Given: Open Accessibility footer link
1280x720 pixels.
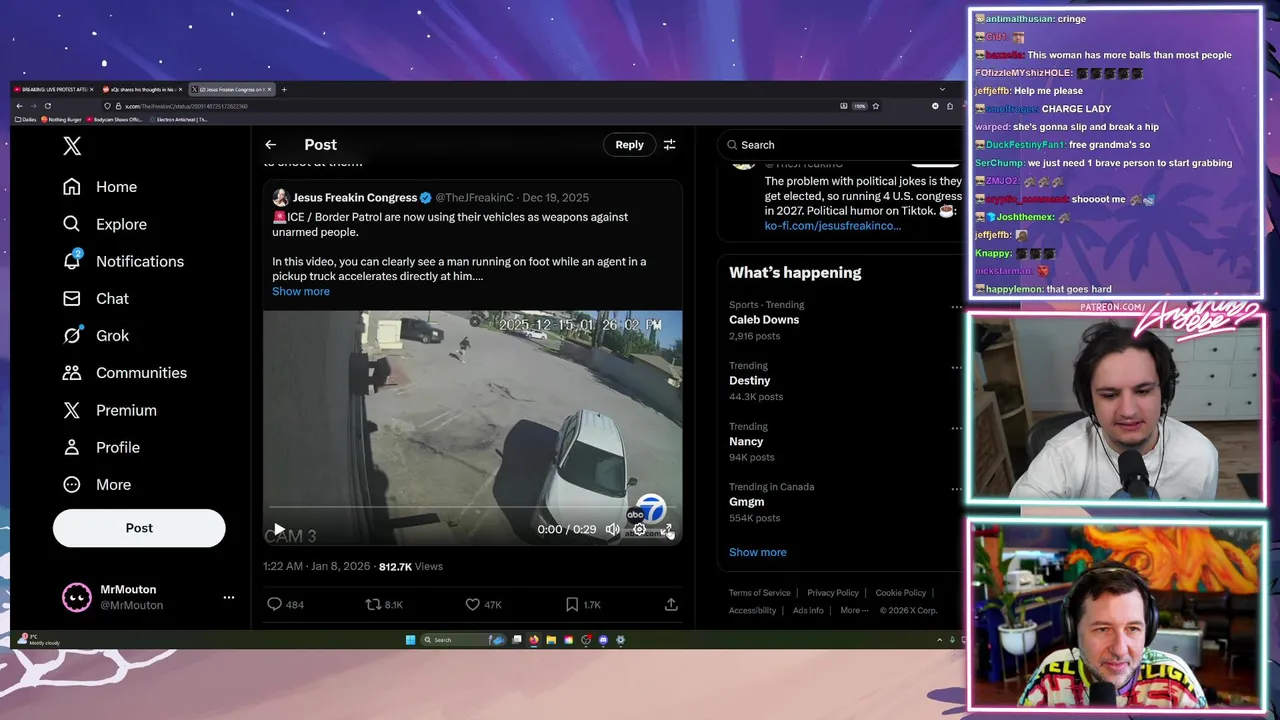Looking at the screenshot, I should click(x=752, y=610).
